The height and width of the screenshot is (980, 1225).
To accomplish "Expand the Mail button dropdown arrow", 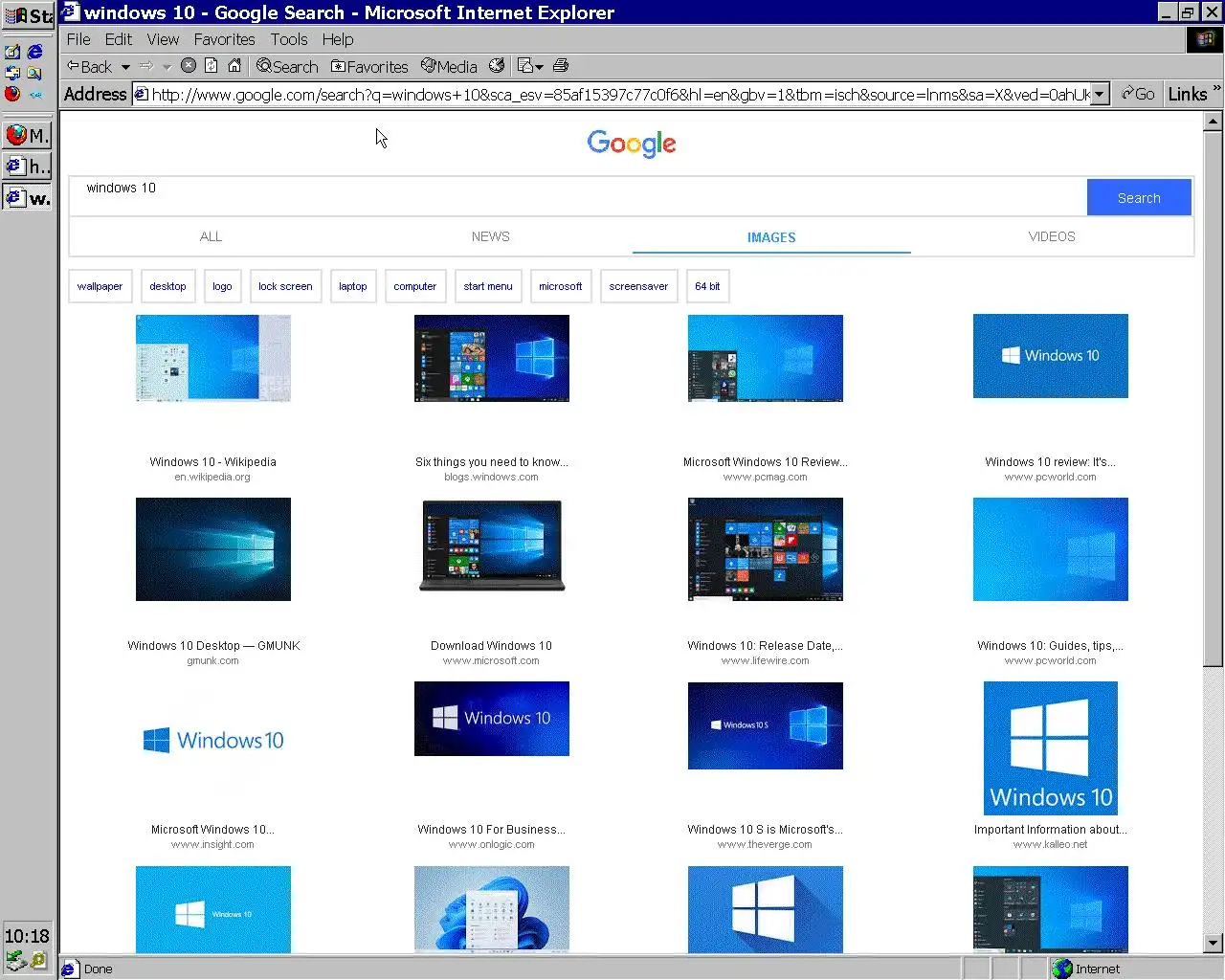I will (x=540, y=67).
